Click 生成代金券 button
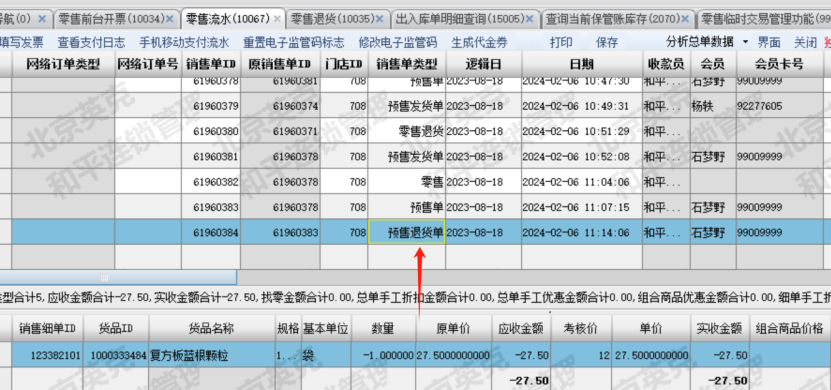Screen dimensions: 831x390 coord(479,42)
